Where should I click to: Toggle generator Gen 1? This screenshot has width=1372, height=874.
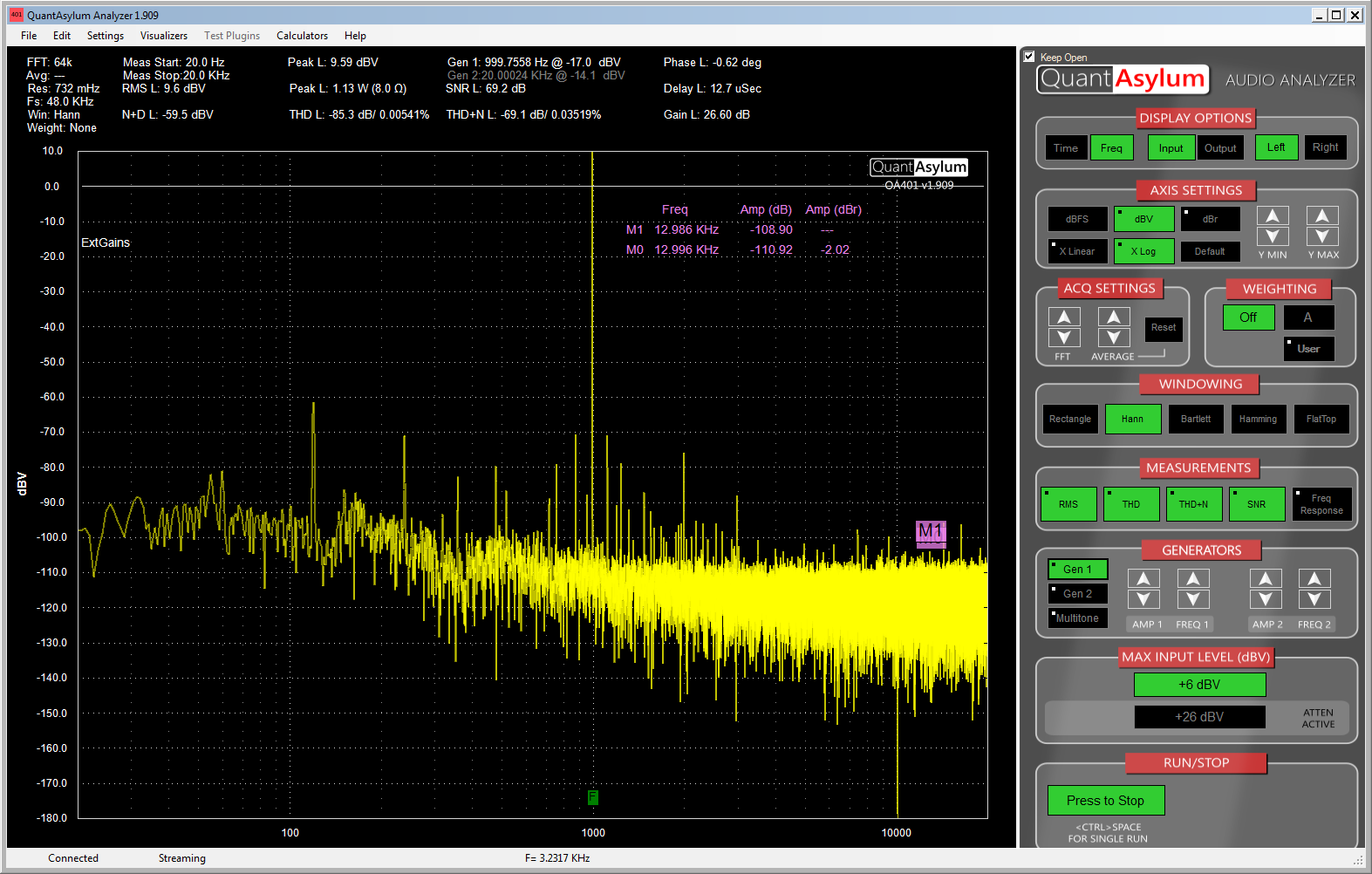pyautogui.click(x=1077, y=570)
